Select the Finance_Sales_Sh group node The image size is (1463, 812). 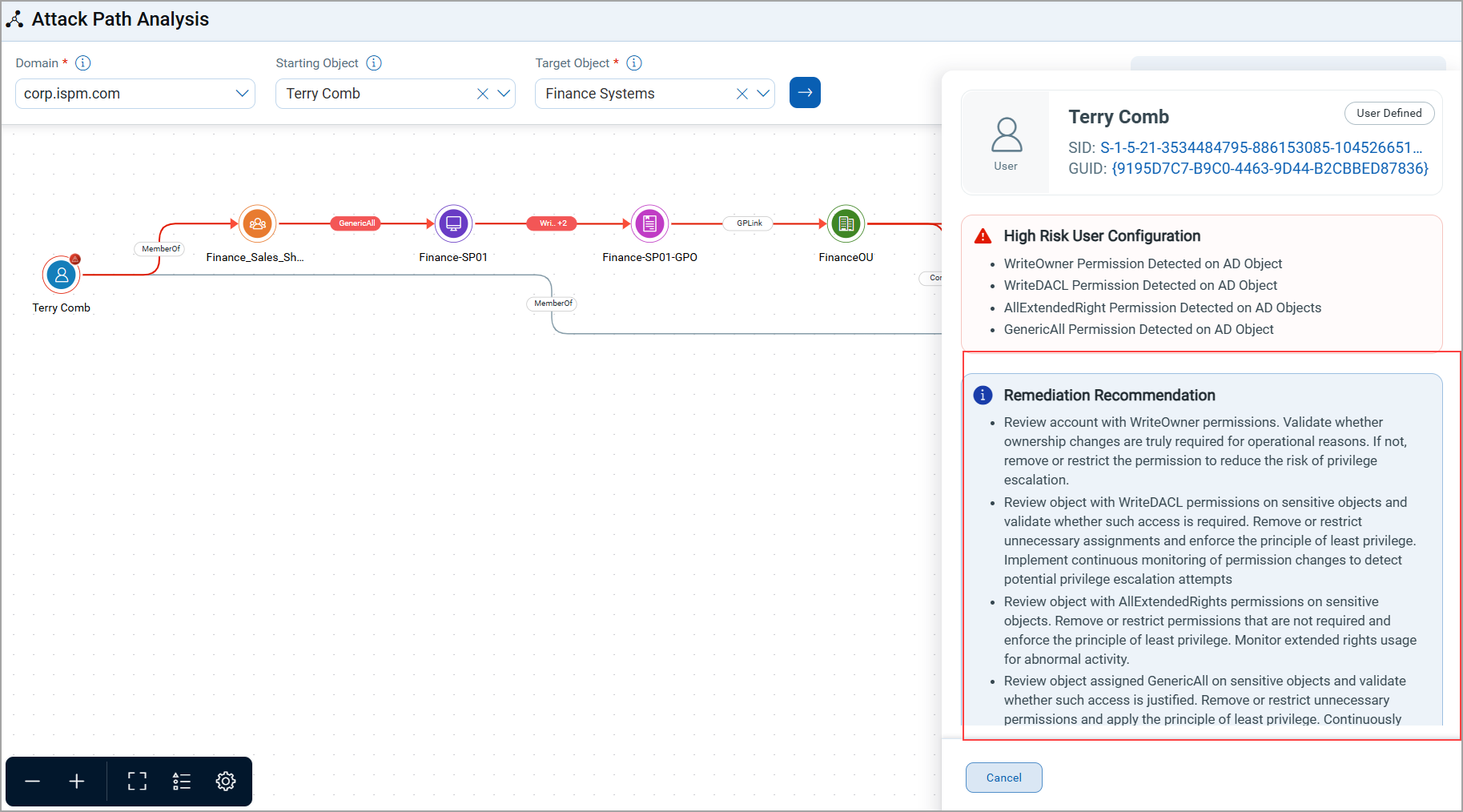(x=257, y=224)
